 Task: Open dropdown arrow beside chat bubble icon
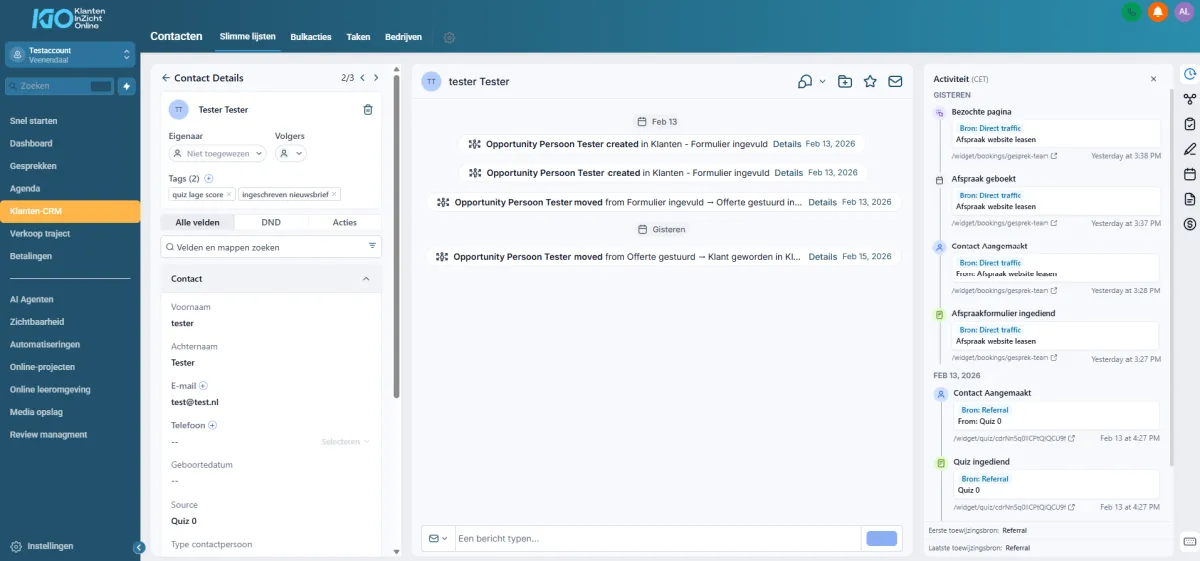click(822, 81)
